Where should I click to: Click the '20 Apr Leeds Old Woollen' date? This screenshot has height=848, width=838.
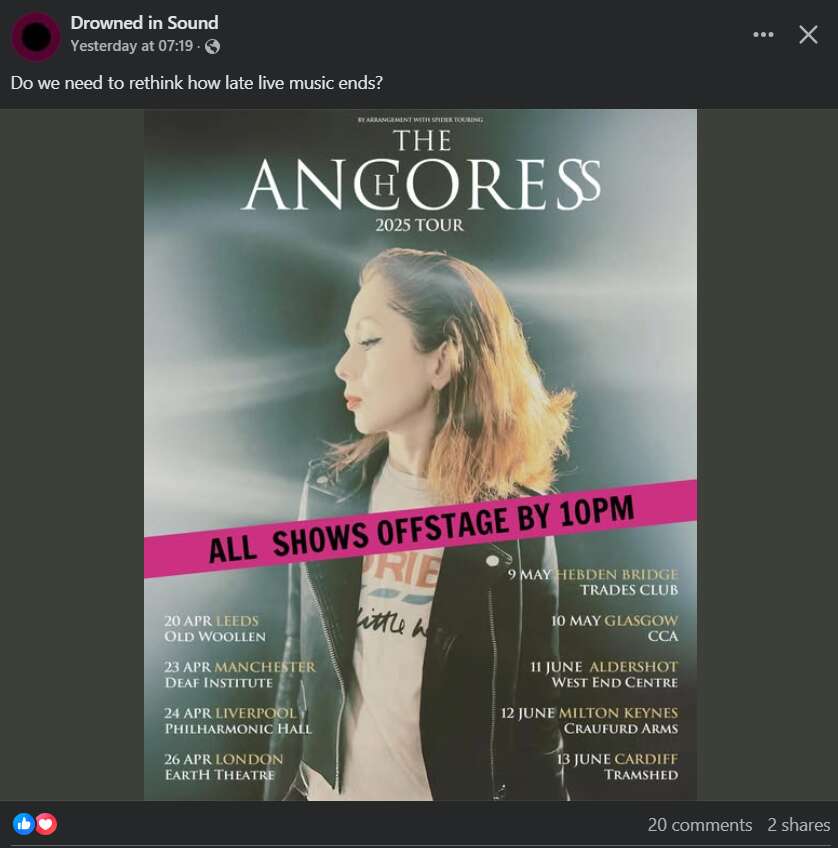coord(215,628)
